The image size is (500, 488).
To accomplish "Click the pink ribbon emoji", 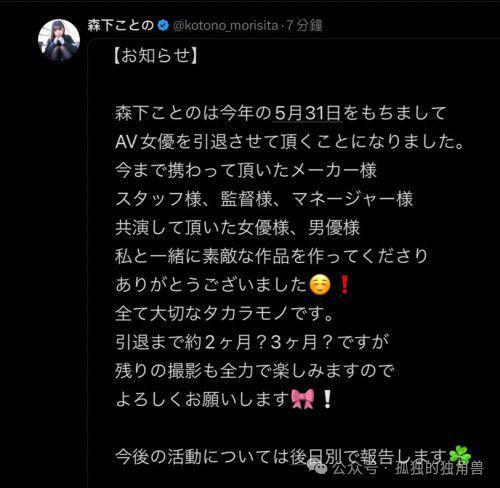I will point(303,399).
